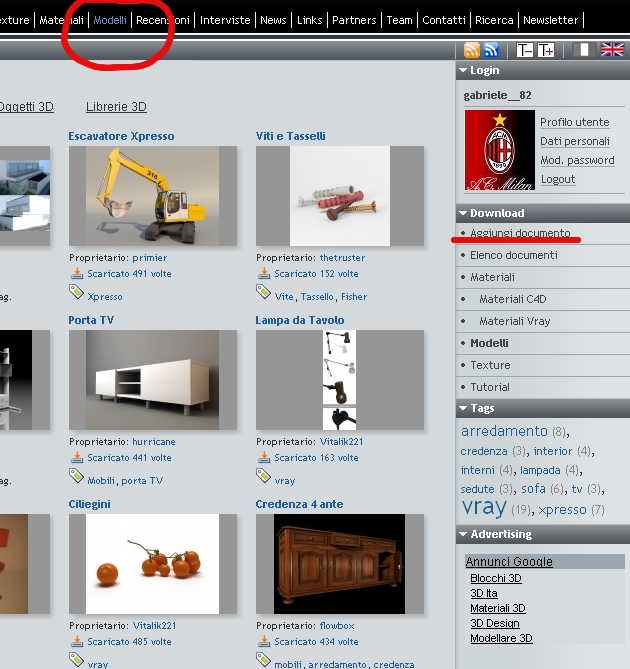This screenshot has height=669, width=630.
Task: Click the Logout link
Action: click(x=558, y=179)
